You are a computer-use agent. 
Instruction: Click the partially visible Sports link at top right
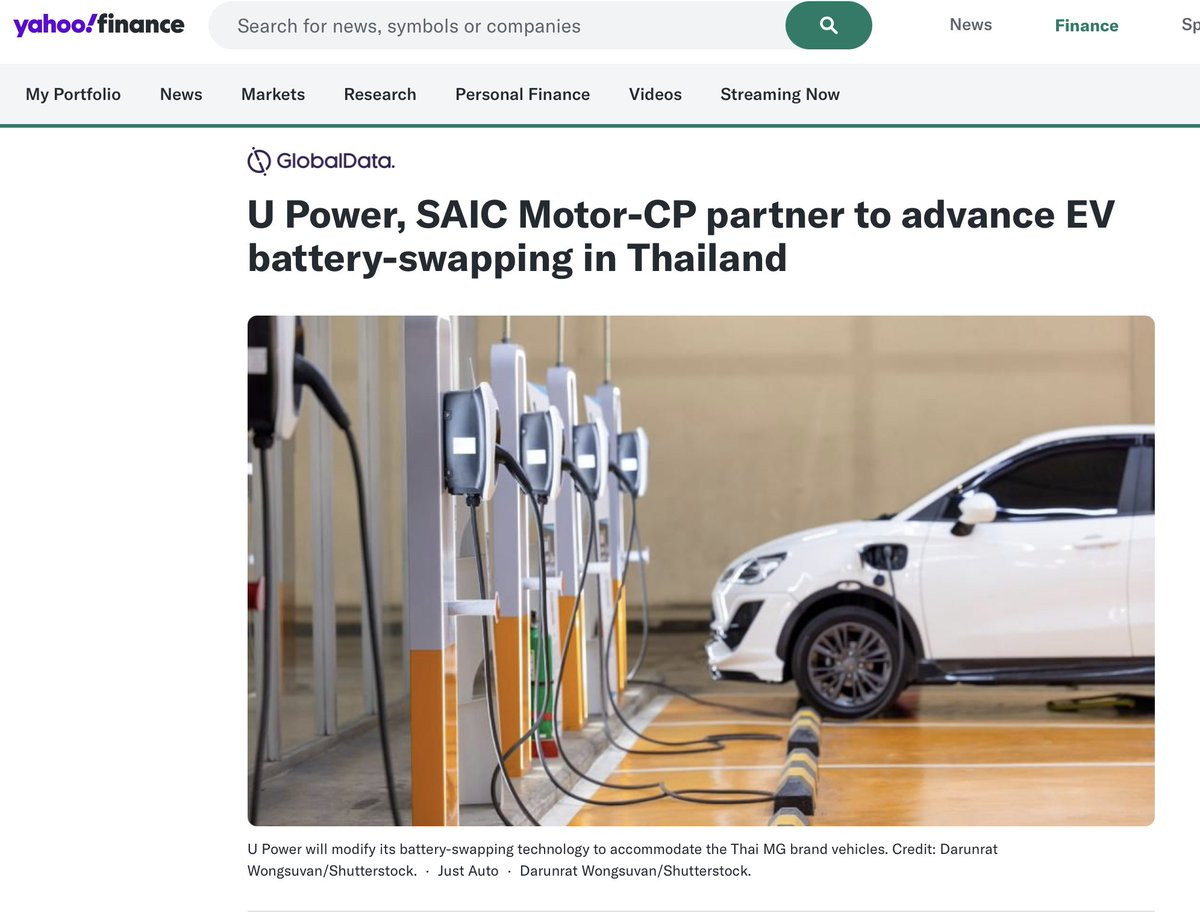pos(1190,26)
